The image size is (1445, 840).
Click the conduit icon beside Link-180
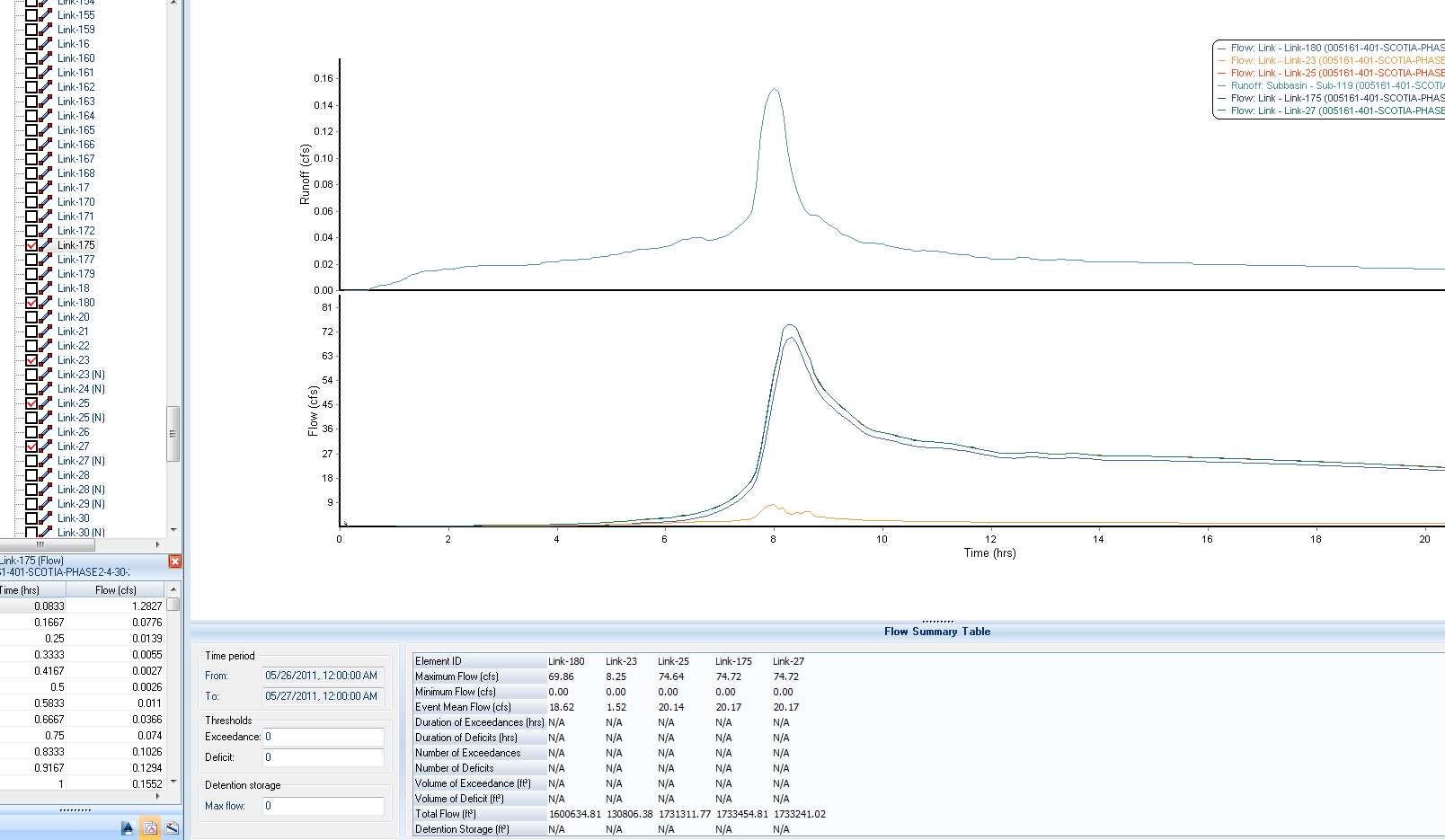43,302
